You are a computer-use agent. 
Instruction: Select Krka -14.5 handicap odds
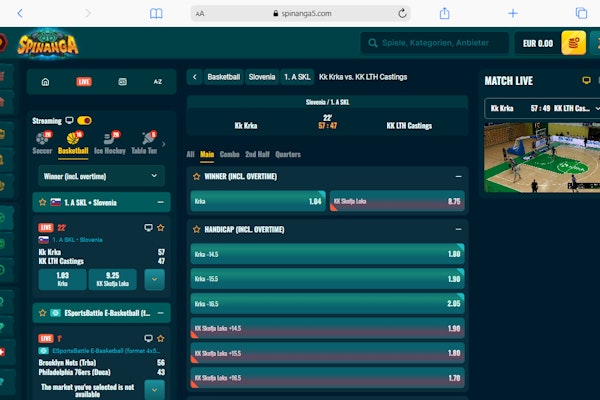[x=328, y=254]
